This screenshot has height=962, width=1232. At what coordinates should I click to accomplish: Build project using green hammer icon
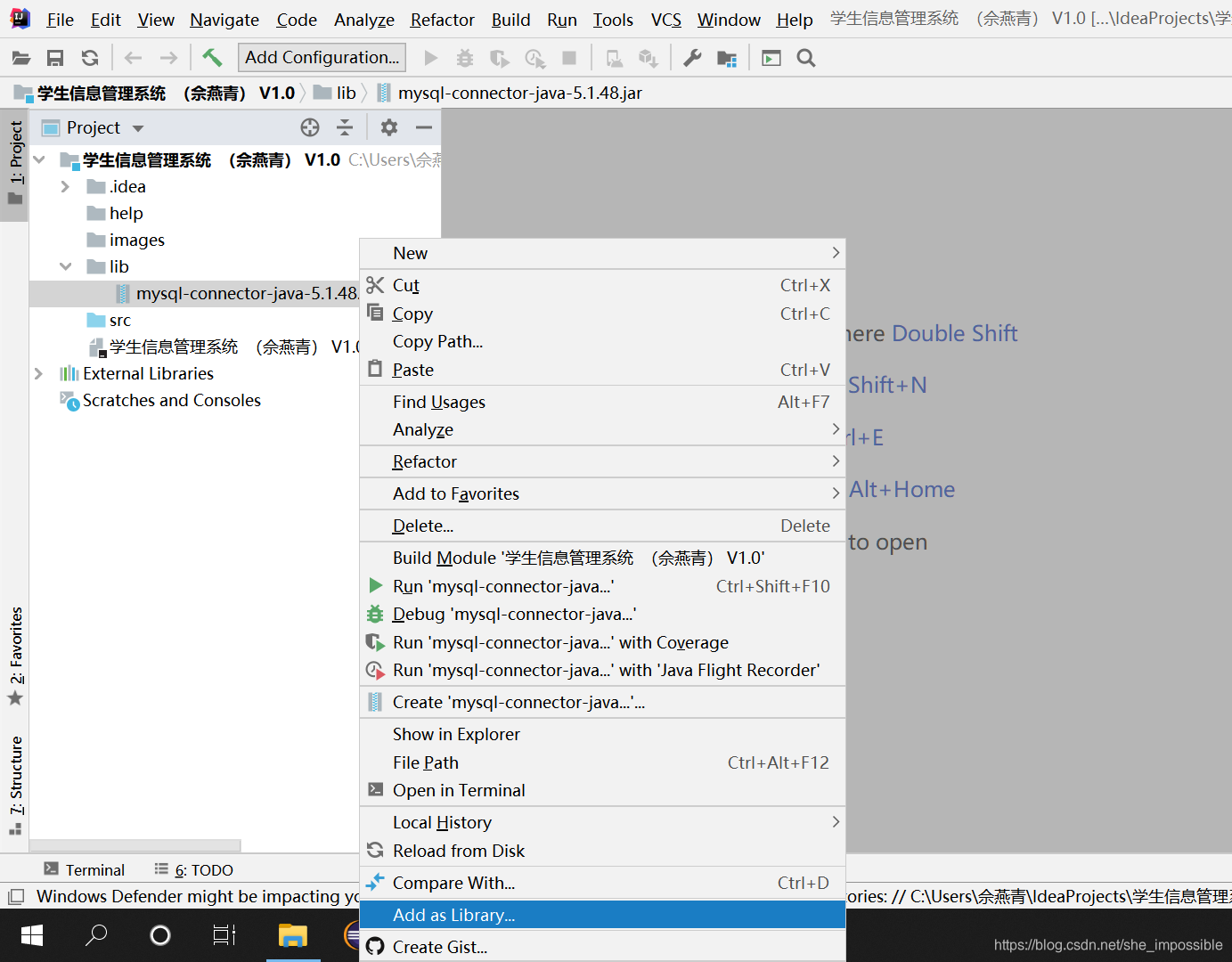[x=212, y=58]
